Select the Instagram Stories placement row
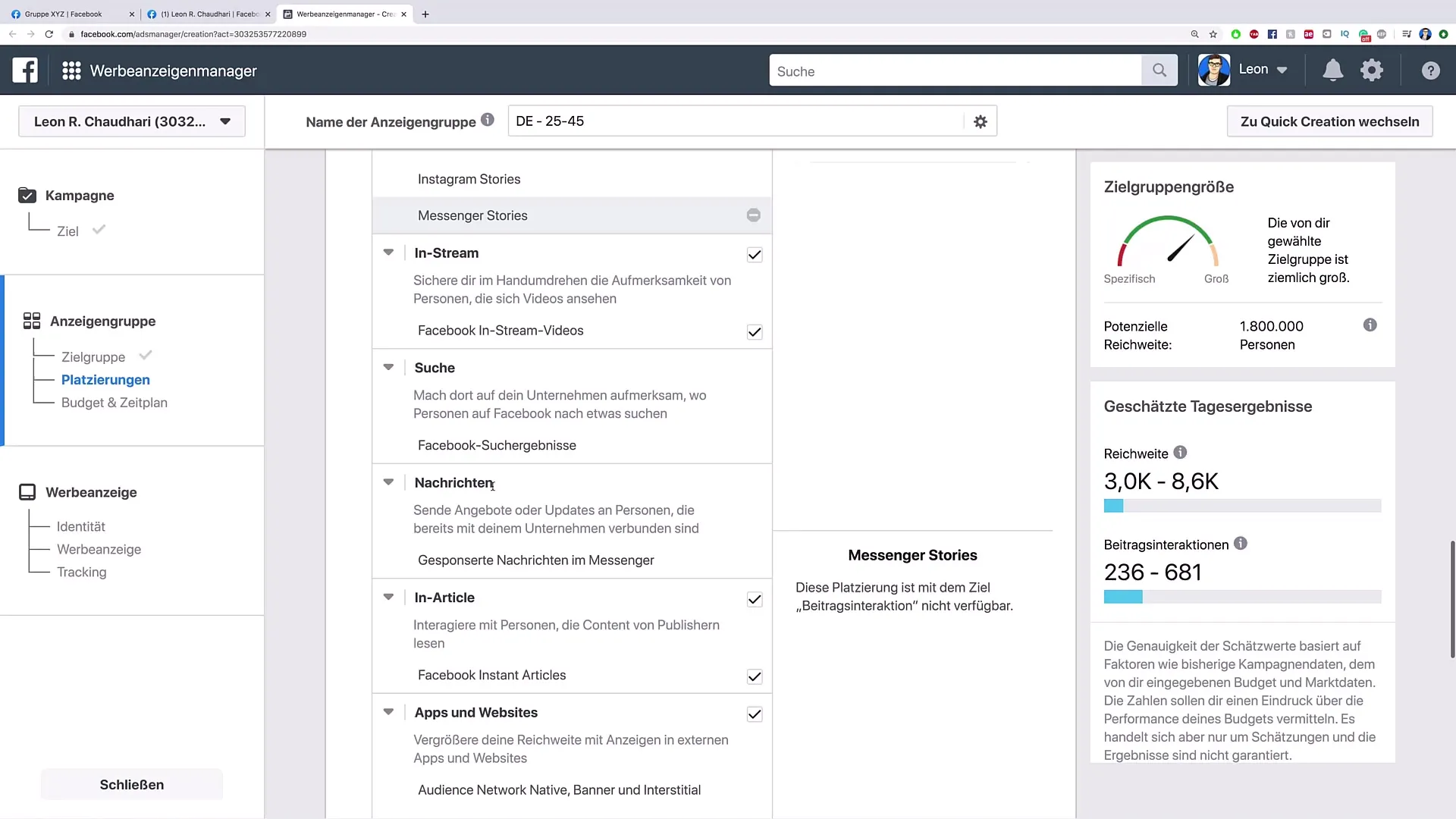The height and width of the screenshot is (819, 1456). (572, 179)
